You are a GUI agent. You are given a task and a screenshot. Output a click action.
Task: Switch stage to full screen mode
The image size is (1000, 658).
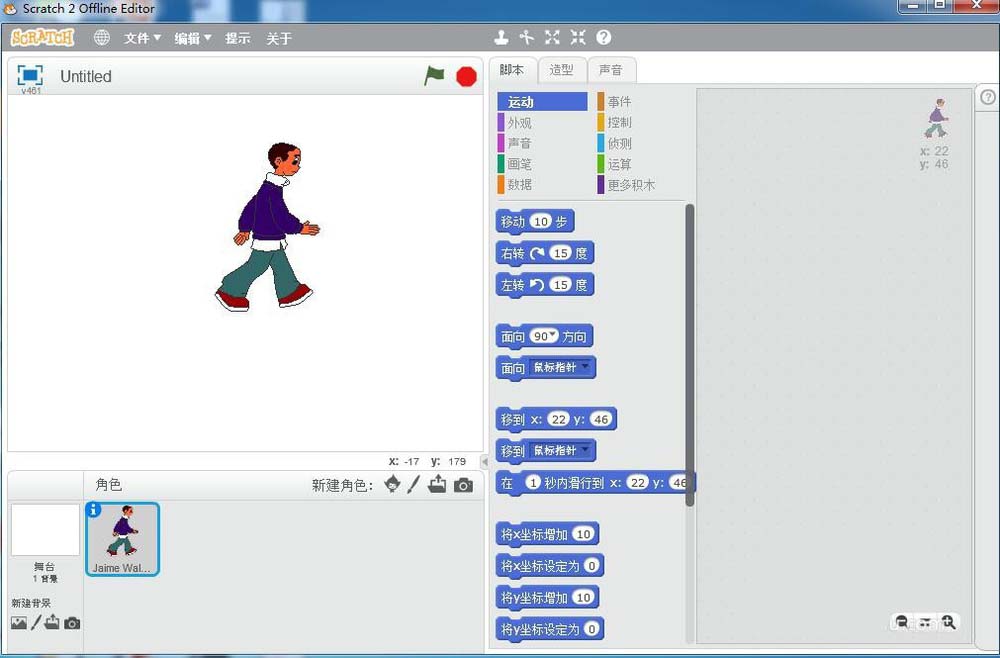pyautogui.click(x=30, y=75)
